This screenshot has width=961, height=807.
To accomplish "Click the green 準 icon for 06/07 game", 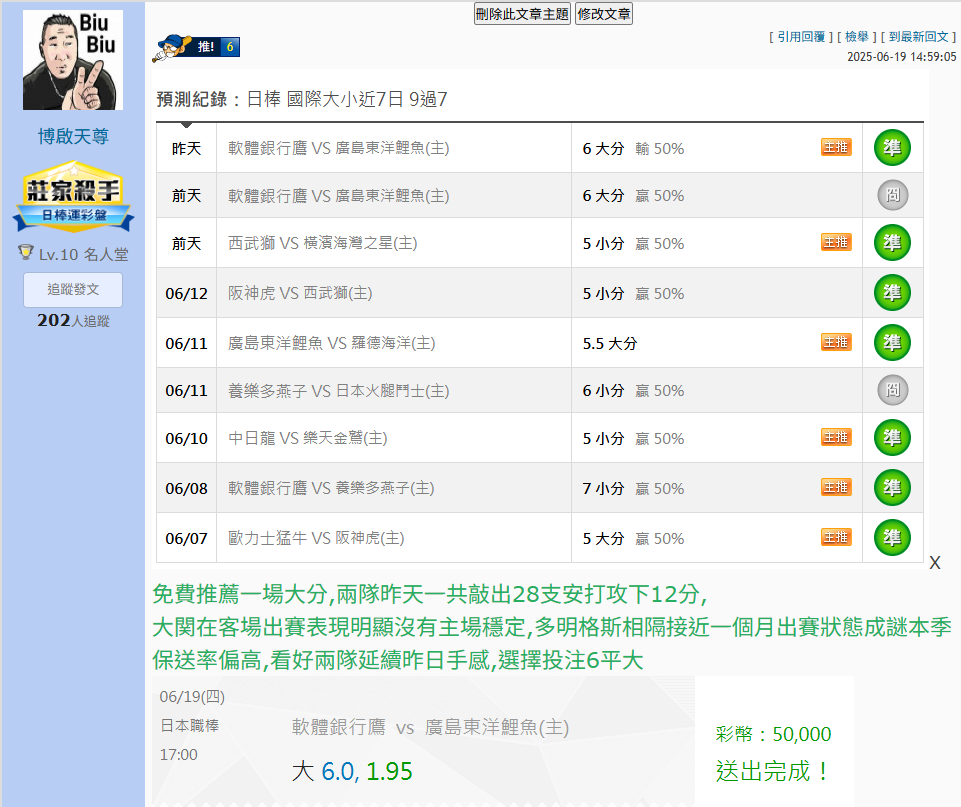I will click(x=892, y=538).
